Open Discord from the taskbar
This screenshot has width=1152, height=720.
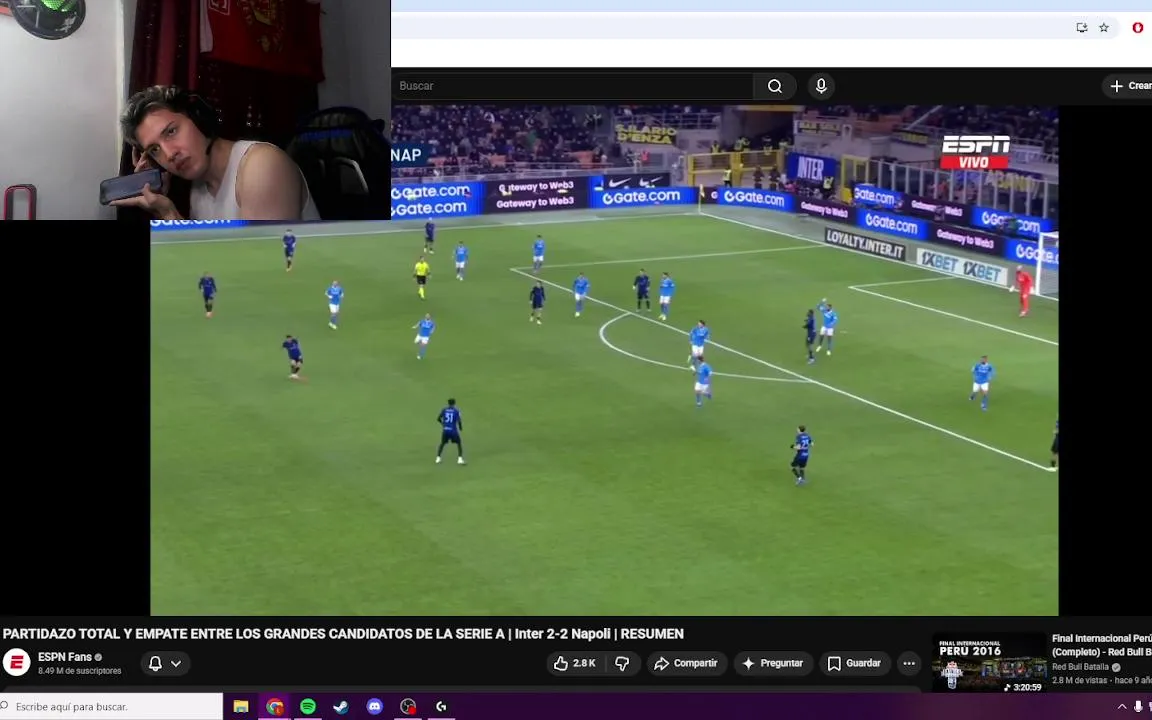(375, 707)
